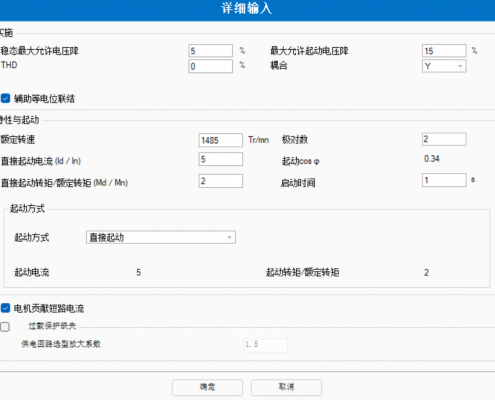Select the 直接起动电流 (Id / In) field
This screenshot has height=400, width=495.
click(221, 159)
